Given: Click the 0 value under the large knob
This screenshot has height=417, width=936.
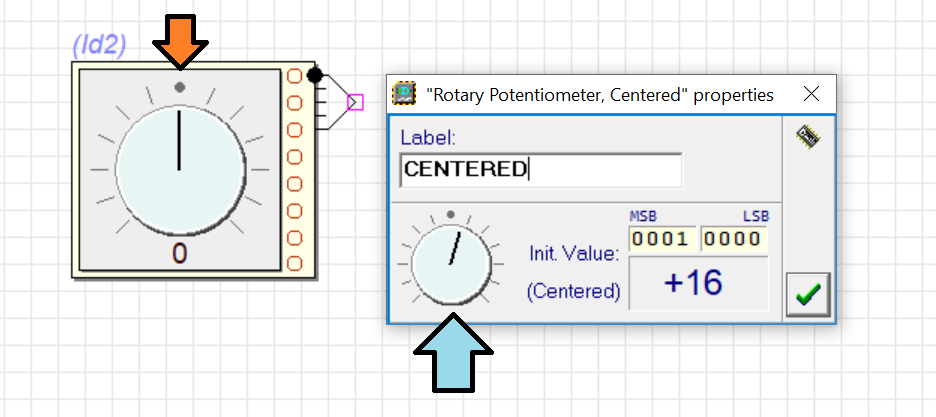Looking at the screenshot, I should click(180, 254).
